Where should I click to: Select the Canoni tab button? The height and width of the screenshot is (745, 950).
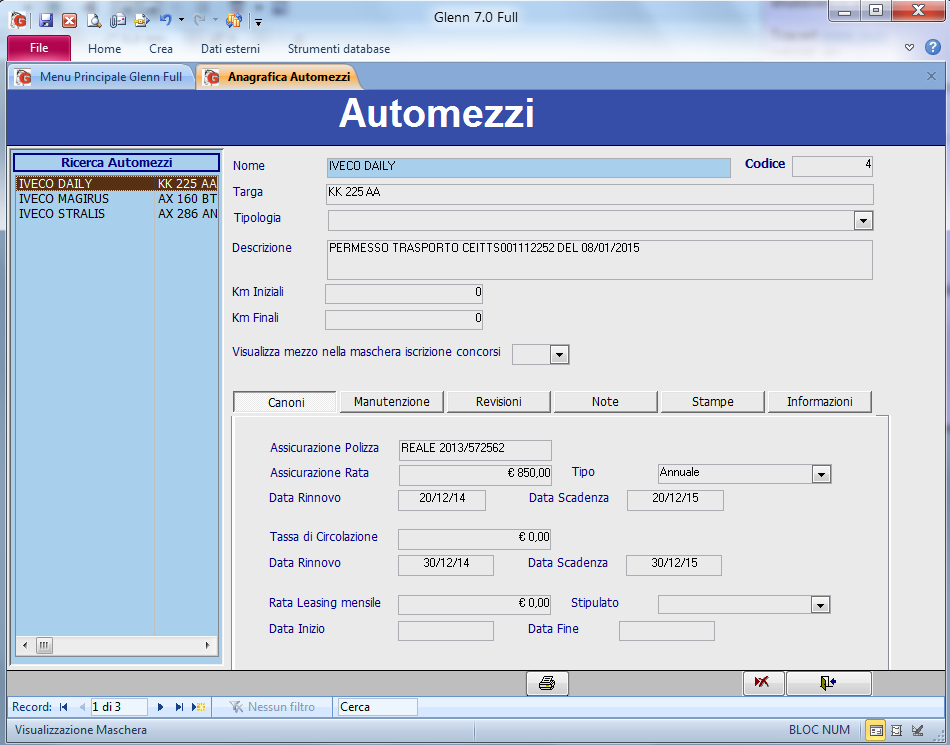coord(285,402)
